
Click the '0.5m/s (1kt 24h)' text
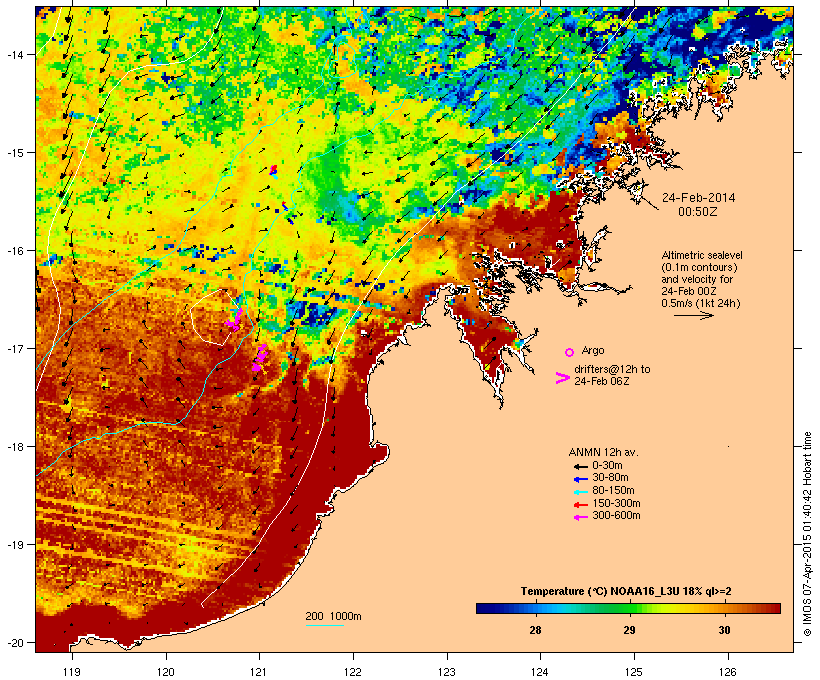tap(701, 303)
